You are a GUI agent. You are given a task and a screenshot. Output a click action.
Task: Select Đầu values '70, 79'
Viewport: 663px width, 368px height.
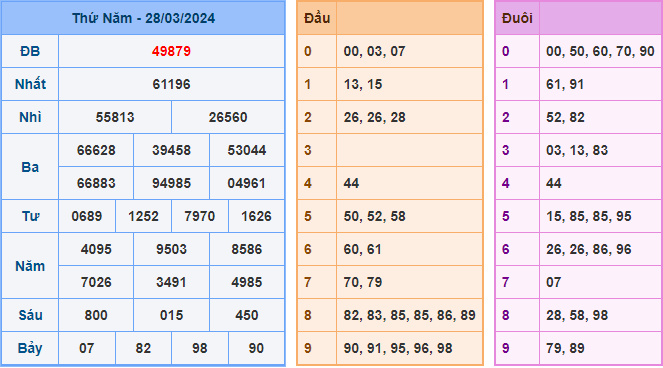tap(363, 282)
